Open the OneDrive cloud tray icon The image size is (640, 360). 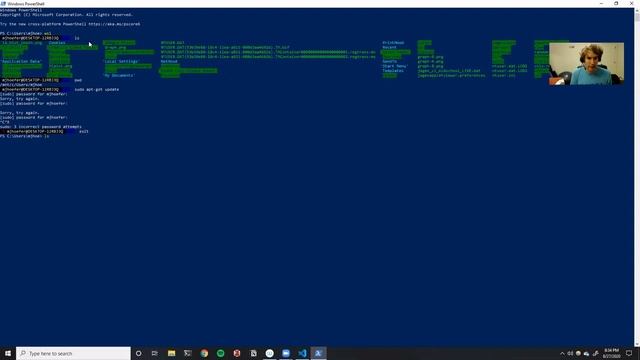tap(587, 353)
